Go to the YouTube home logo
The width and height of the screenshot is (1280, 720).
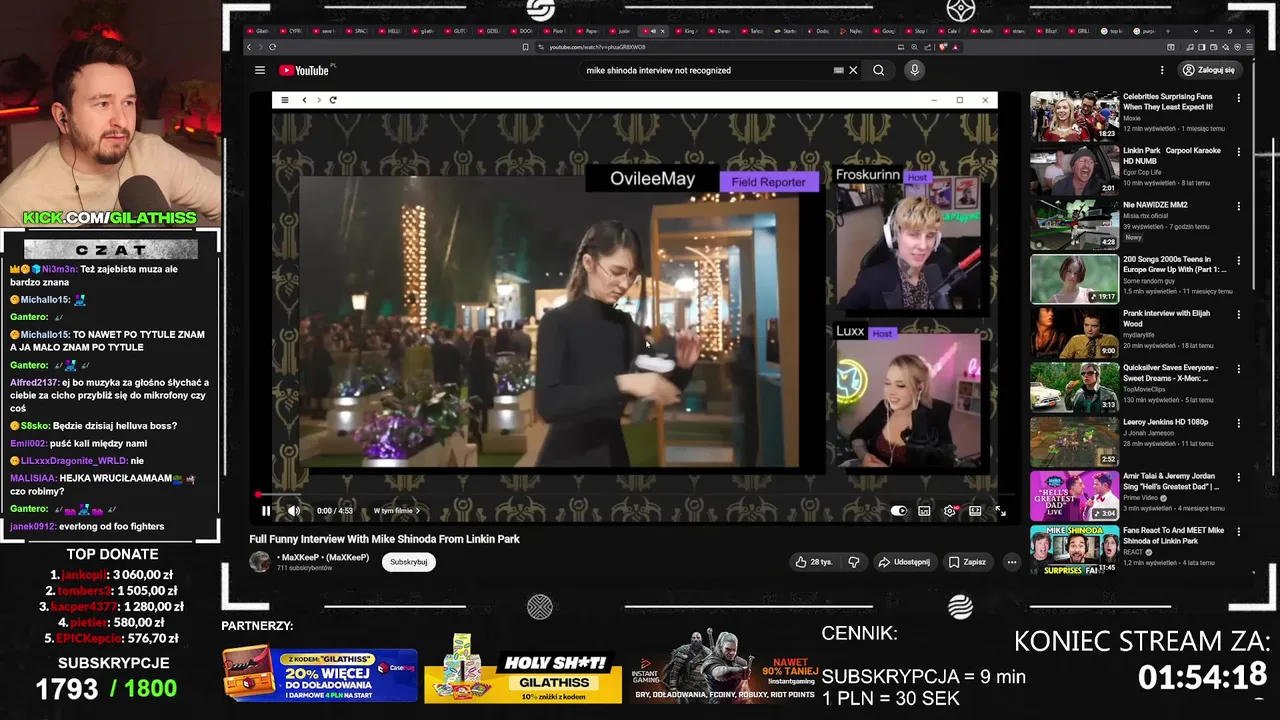(x=304, y=70)
